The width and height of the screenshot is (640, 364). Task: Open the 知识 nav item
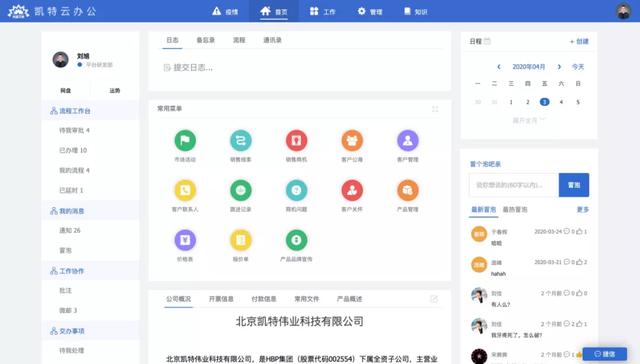click(416, 11)
